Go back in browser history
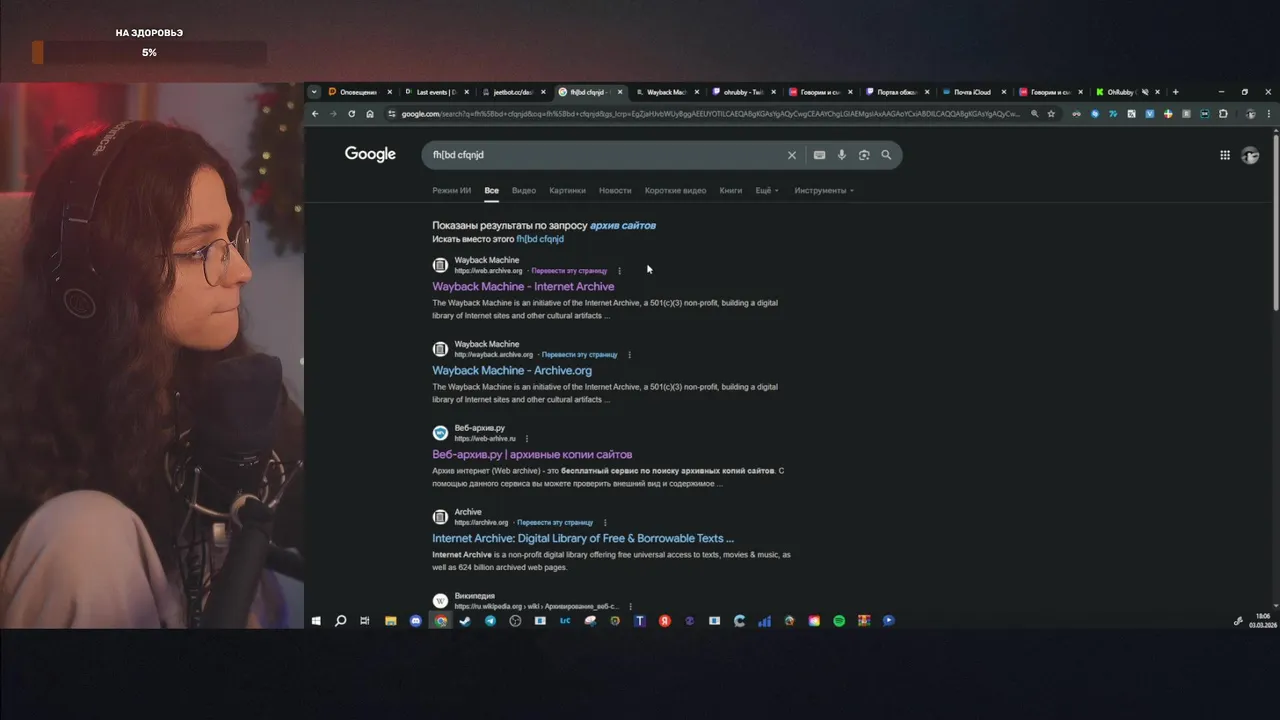Image resolution: width=1280 pixels, height=720 pixels. coord(315,114)
